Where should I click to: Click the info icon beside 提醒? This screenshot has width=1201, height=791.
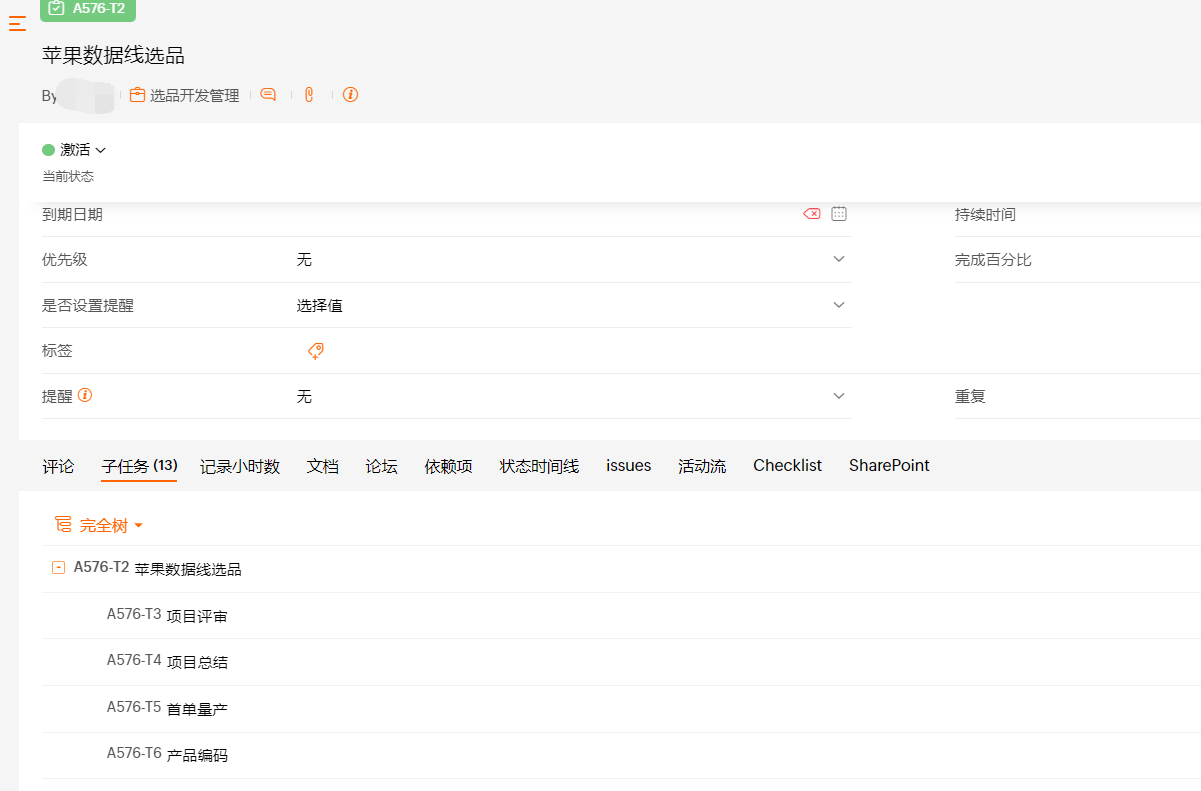[x=85, y=396]
